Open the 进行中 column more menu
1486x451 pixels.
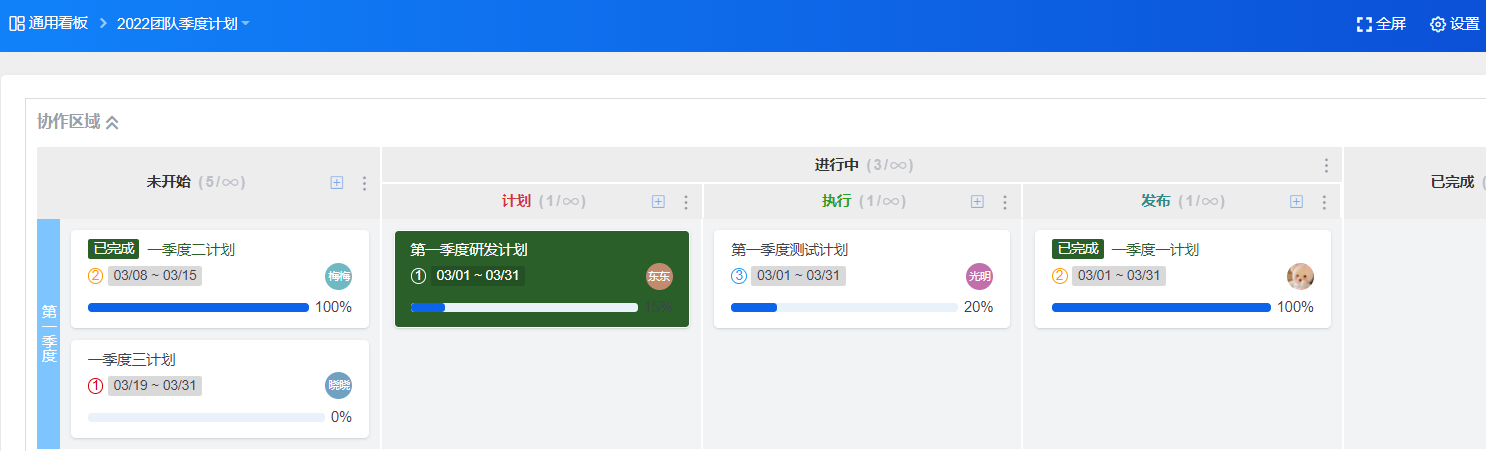point(1326,165)
